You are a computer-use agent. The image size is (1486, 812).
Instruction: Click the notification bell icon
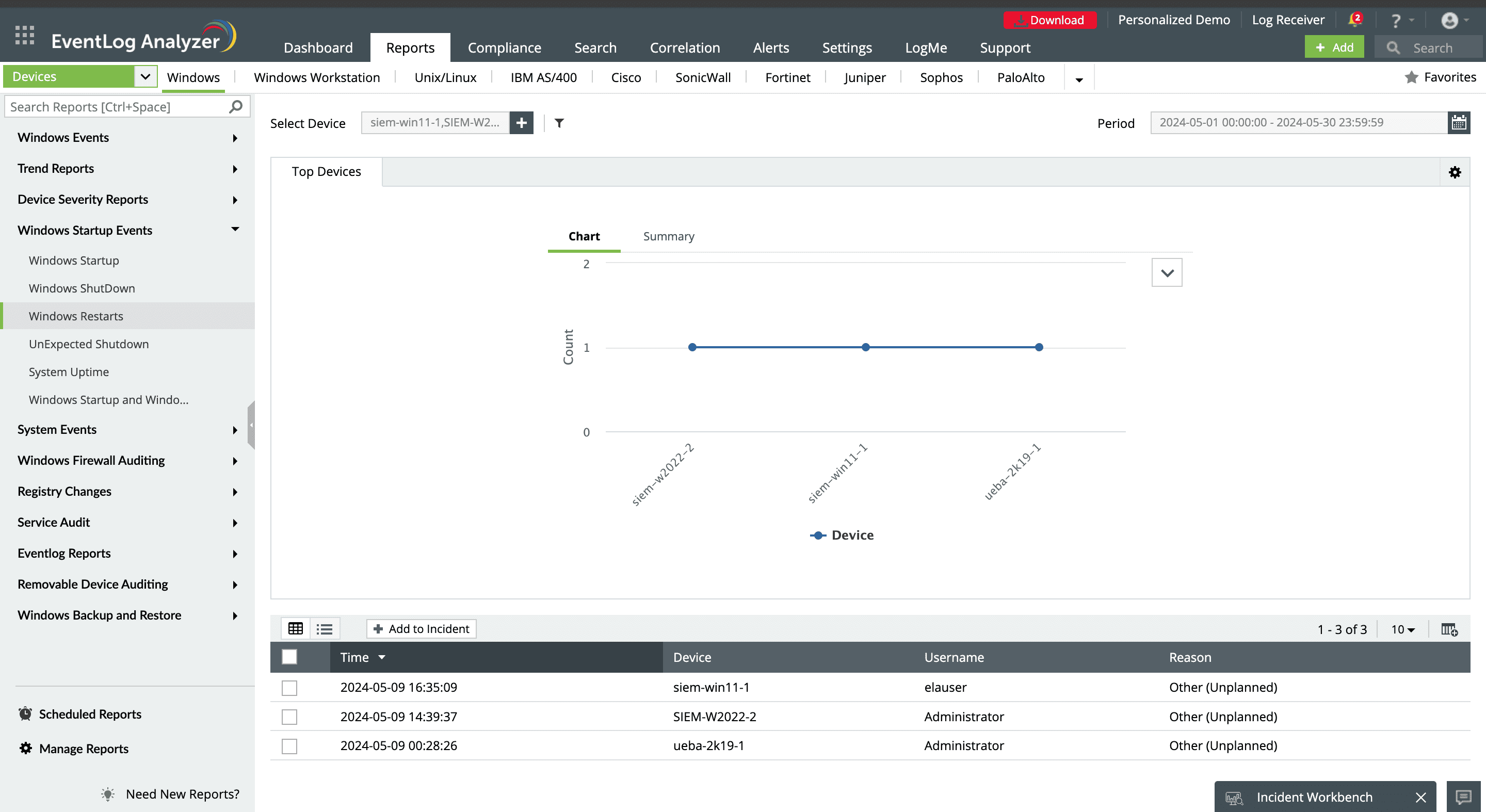coord(1353,20)
